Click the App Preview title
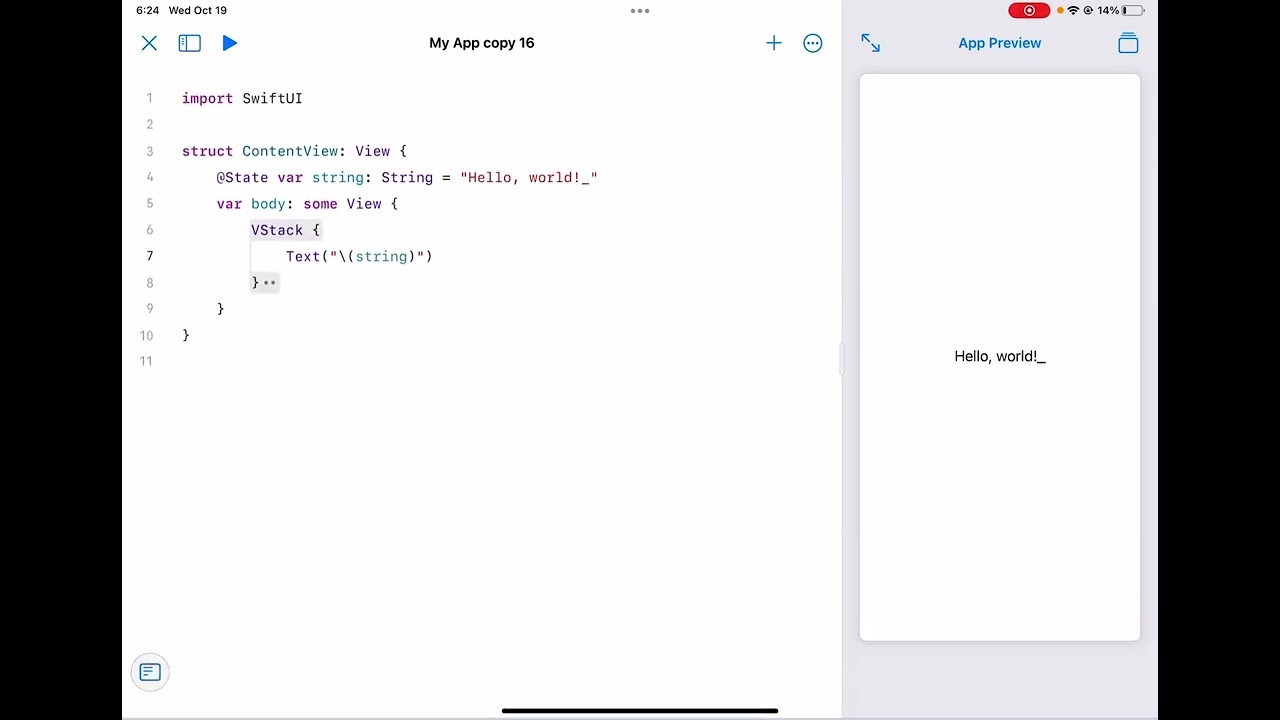The height and width of the screenshot is (720, 1280). [x=1000, y=43]
